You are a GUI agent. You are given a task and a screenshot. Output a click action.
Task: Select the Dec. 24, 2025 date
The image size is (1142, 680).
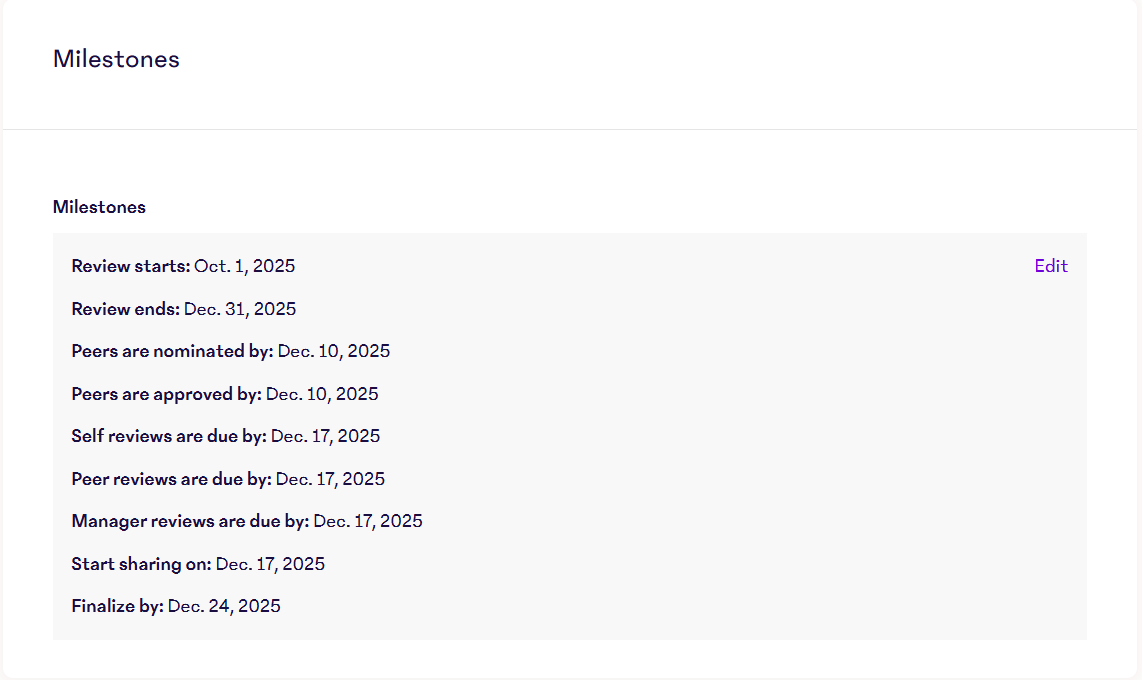pyautogui.click(x=224, y=606)
